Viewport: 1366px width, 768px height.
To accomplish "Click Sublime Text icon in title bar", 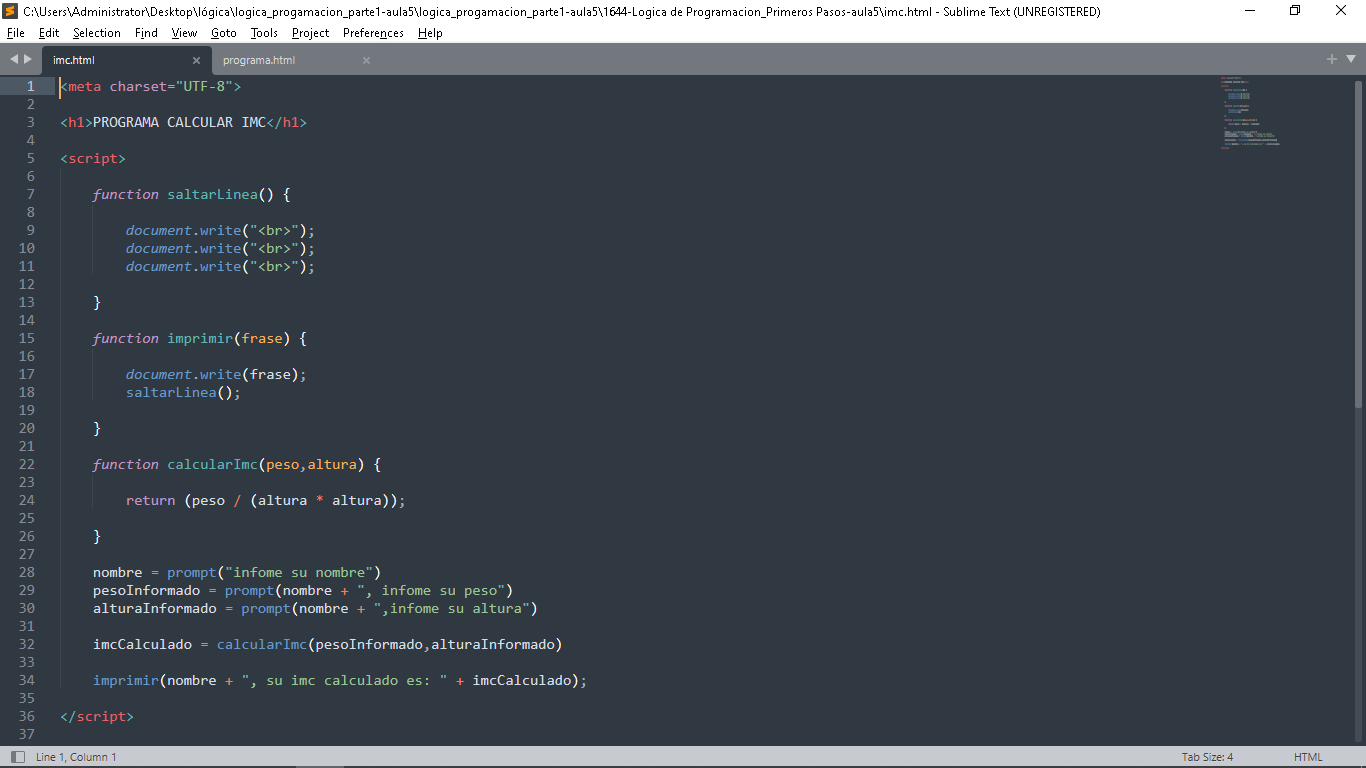I will 10,11.
